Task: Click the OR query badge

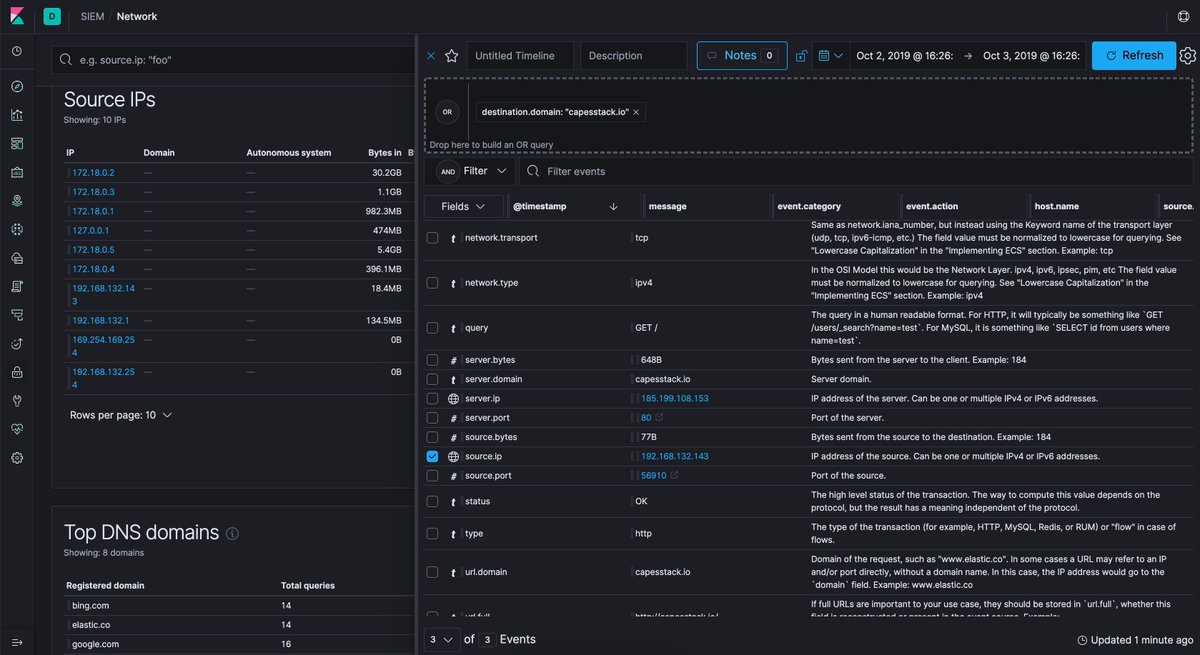Action: tap(447, 112)
